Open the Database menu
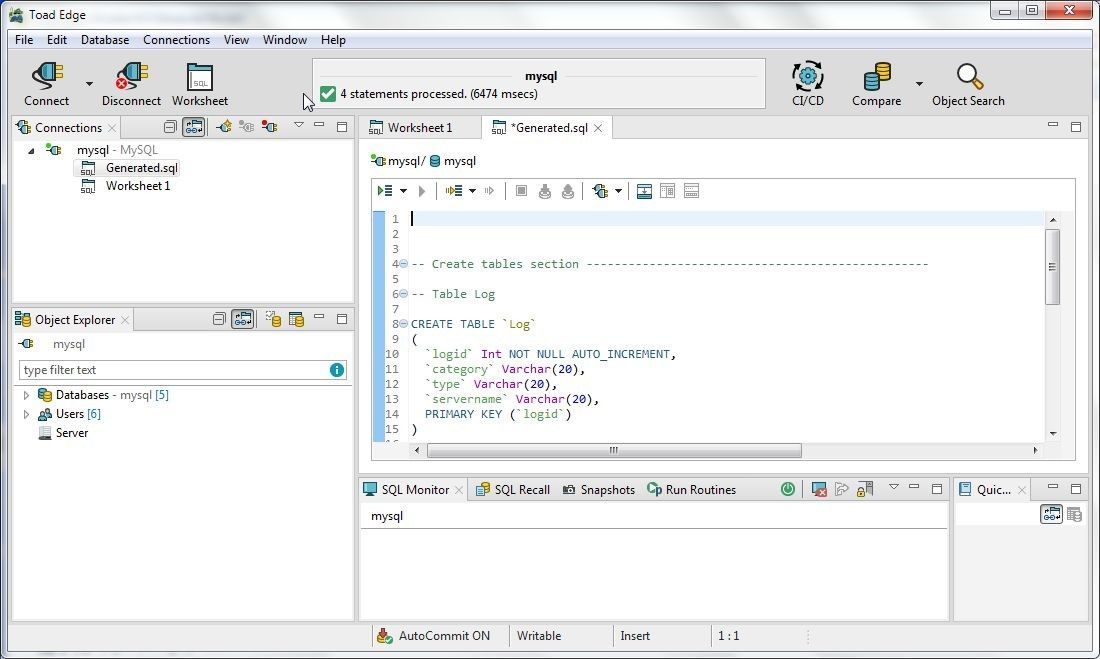1100x659 pixels. 105,40
